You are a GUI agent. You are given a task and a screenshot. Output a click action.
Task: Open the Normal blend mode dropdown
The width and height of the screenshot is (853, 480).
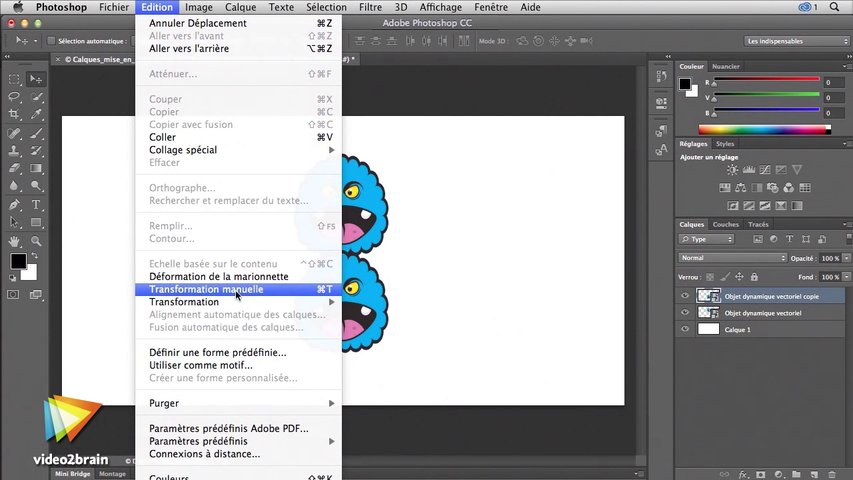click(732, 258)
